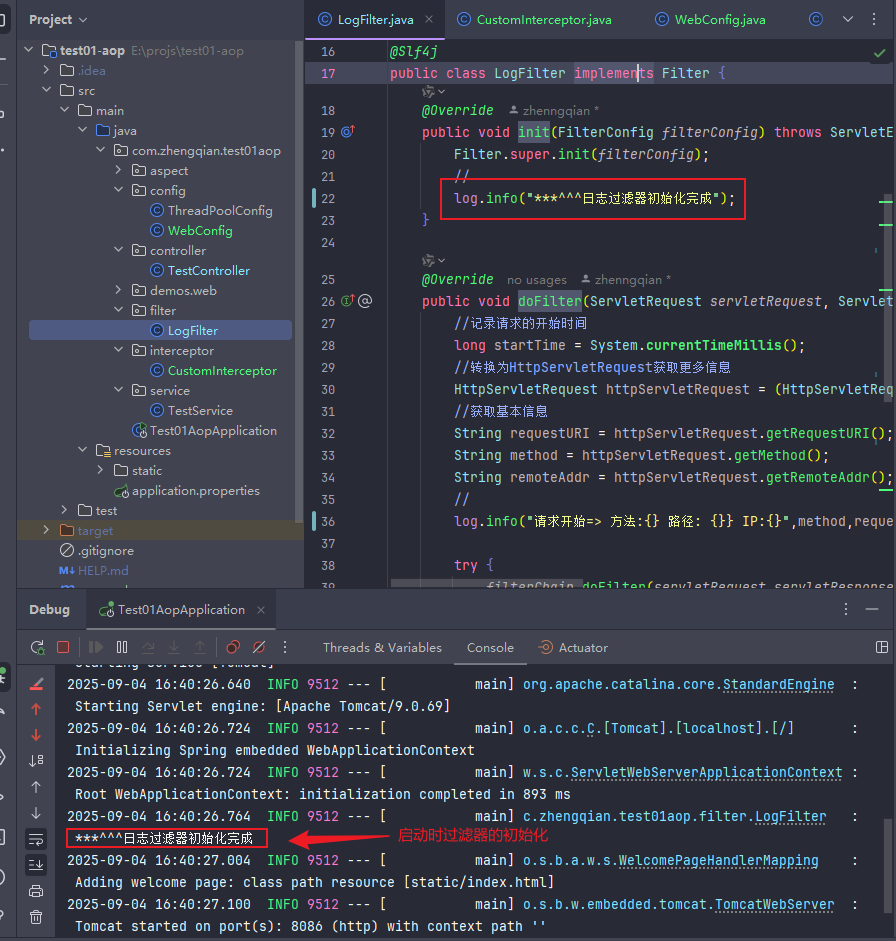
Task: Open the Actuator tab
Action: pyautogui.click(x=573, y=648)
